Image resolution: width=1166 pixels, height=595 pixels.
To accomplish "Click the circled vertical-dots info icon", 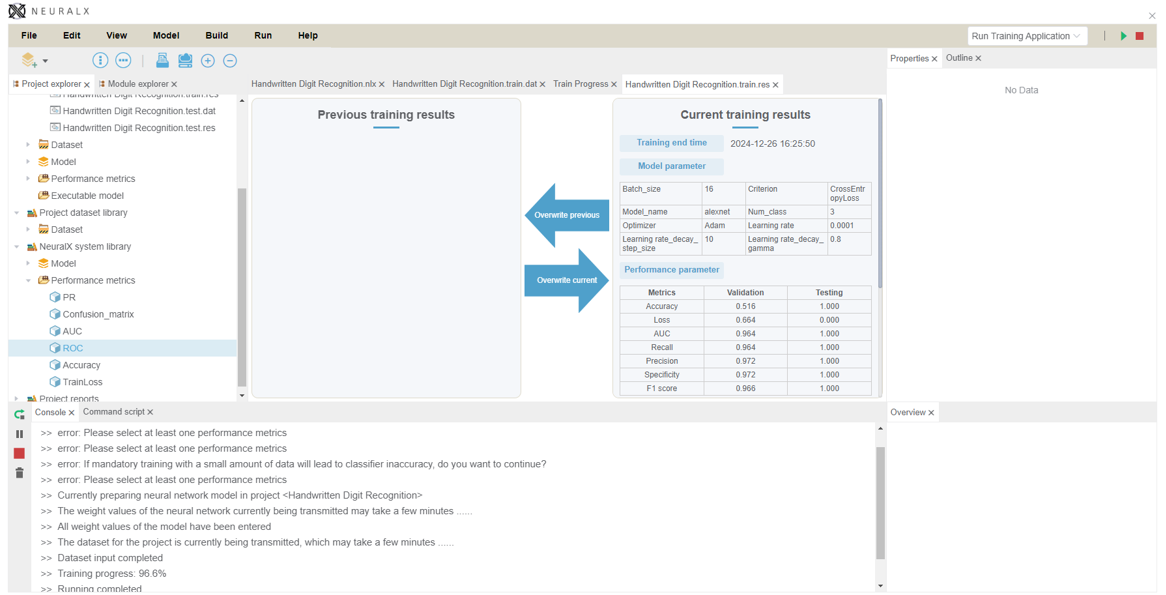I will [100, 61].
